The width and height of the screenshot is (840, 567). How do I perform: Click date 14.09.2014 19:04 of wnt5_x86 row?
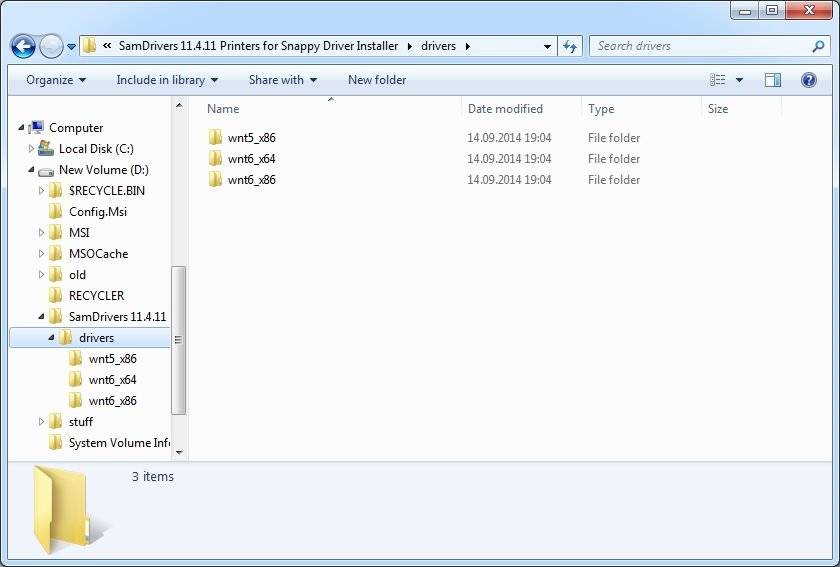click(509, 138)
